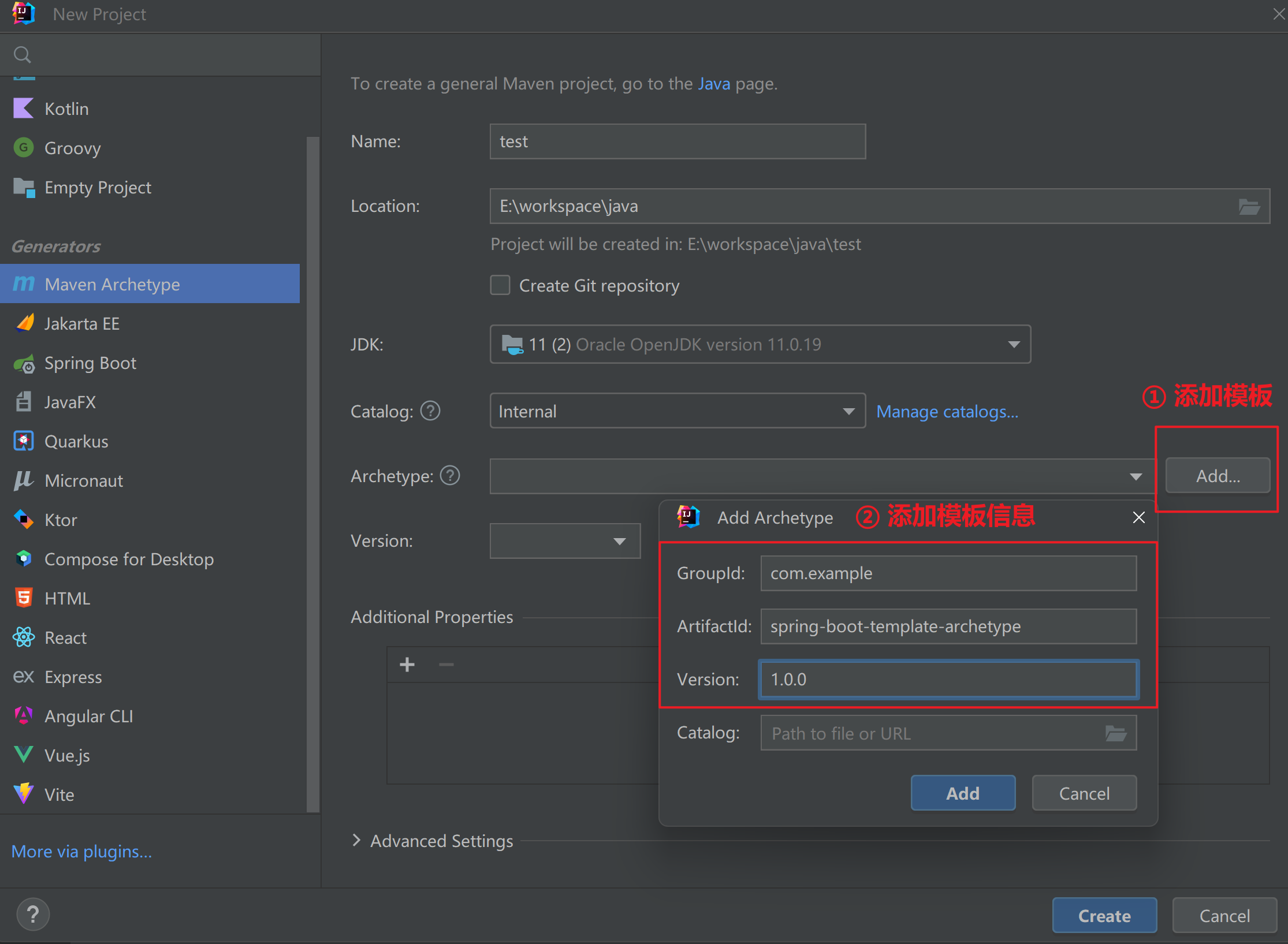Click the Archetype help question mark icon
Screen dimensions: 1288x944
tap(450, 476)
